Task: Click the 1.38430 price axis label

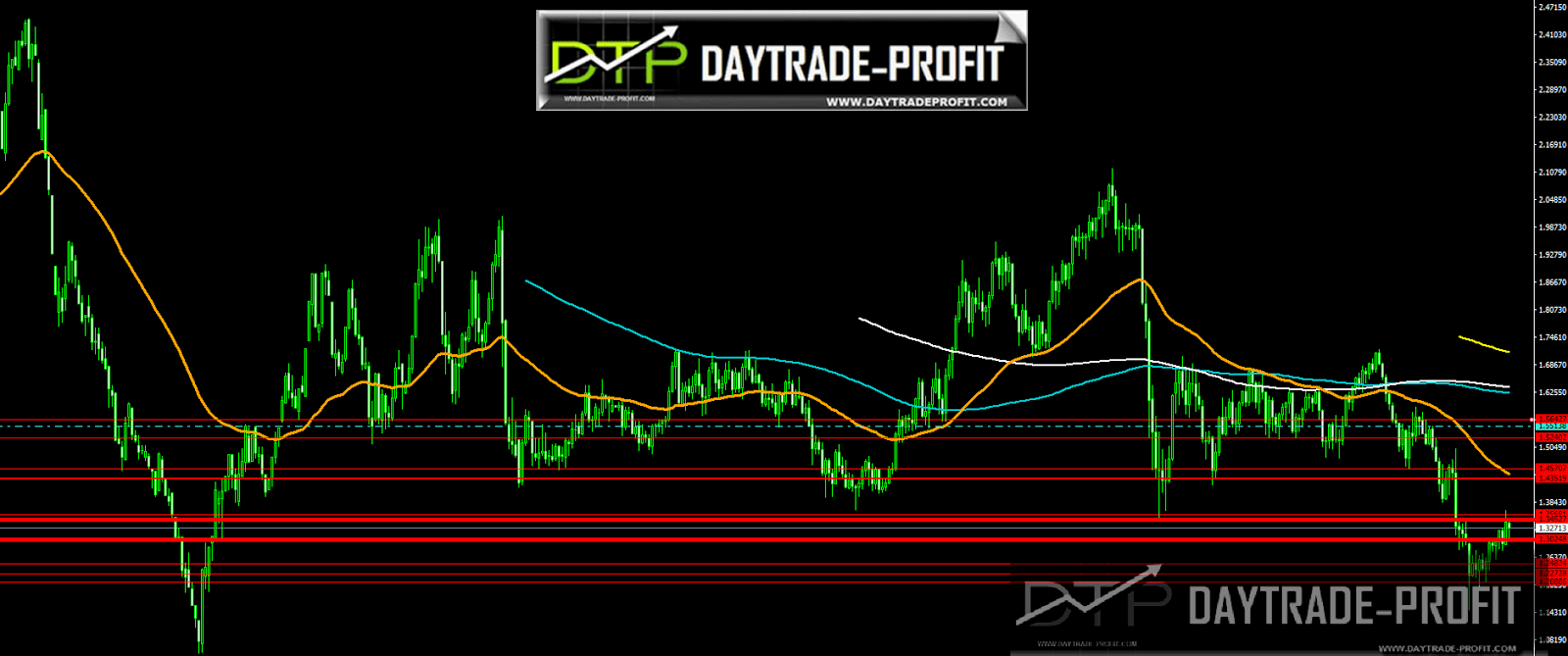Action: click(x=1551, y=502)
